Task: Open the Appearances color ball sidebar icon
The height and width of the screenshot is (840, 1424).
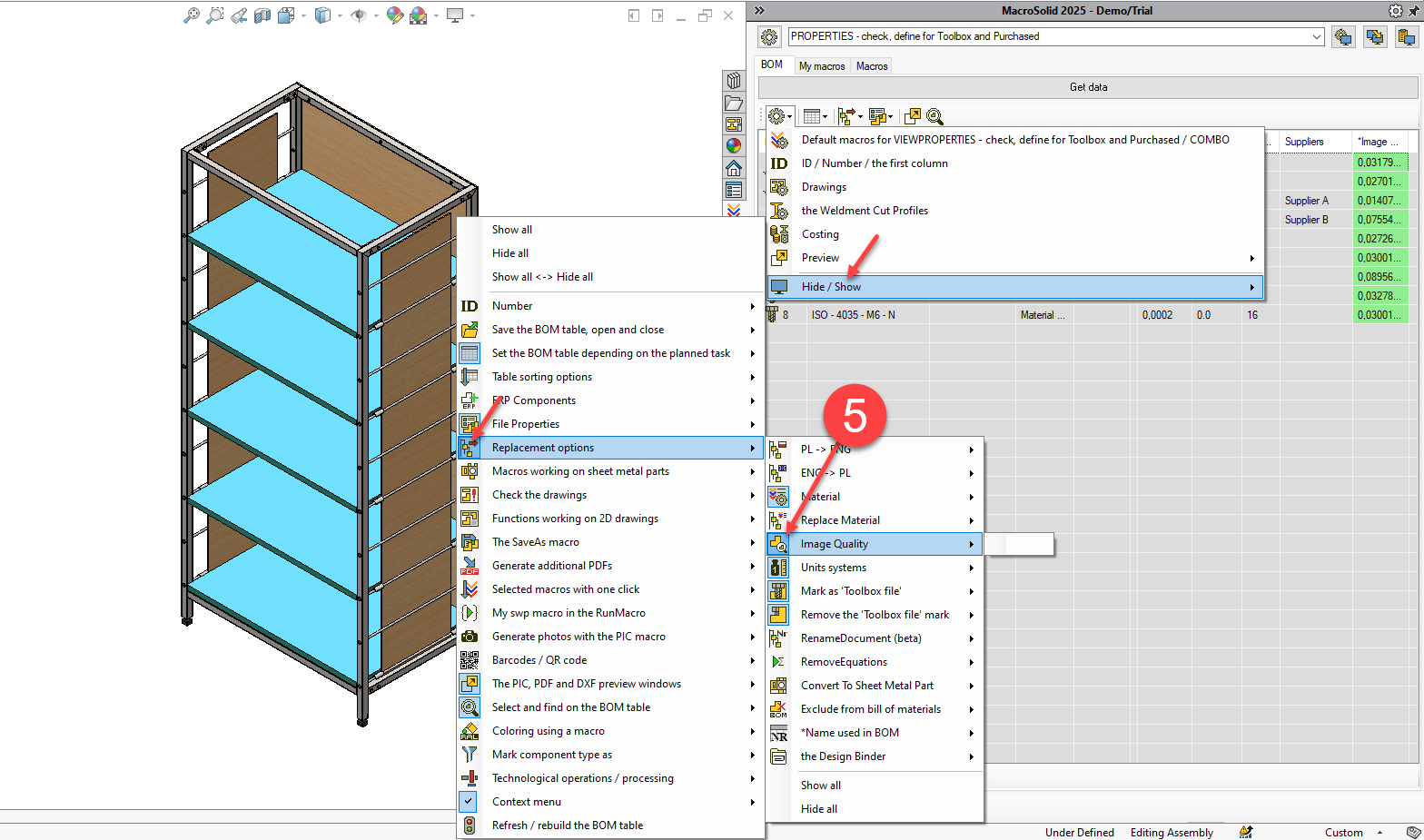Action: click(734, 146)
